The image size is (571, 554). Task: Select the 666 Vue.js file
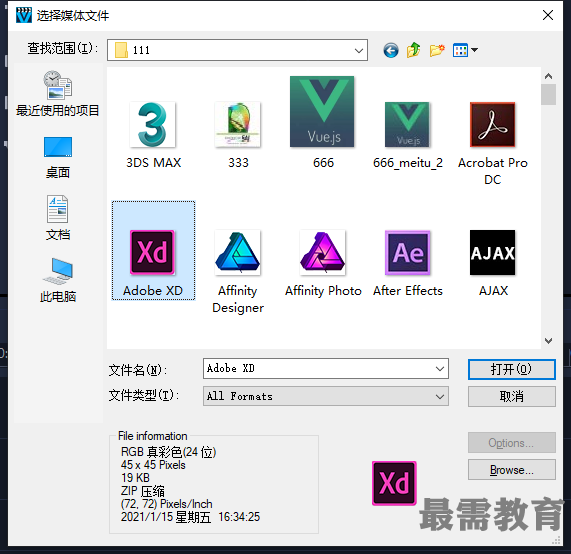click(x=322, y=111)
